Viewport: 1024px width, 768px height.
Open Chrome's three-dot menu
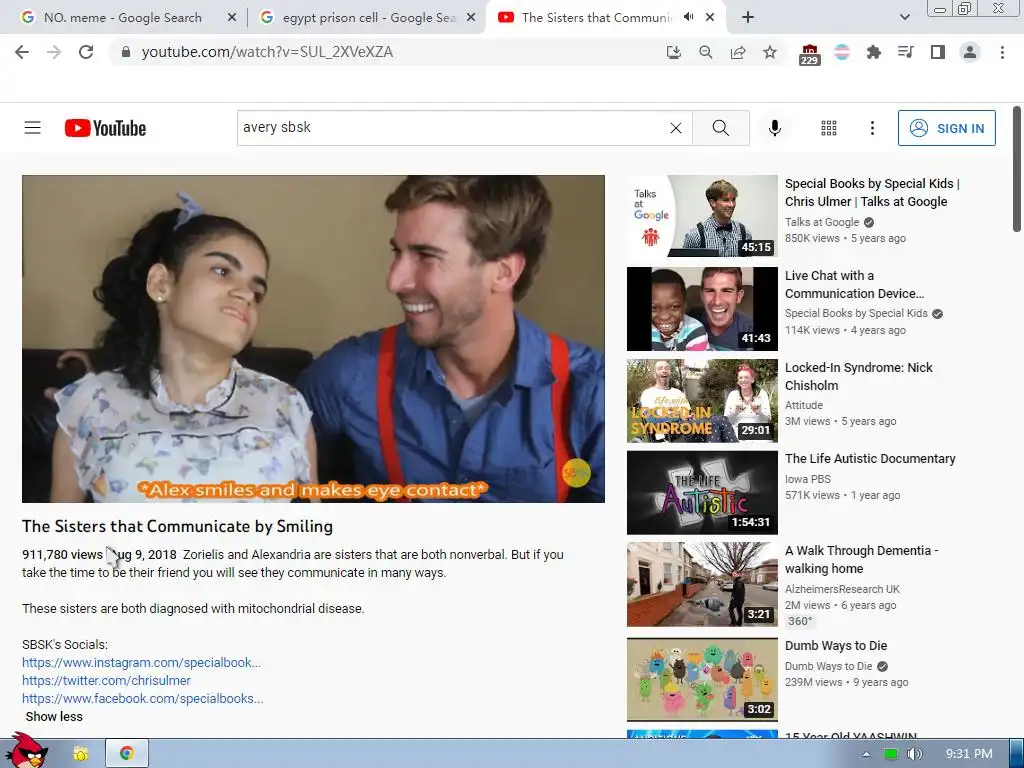1002,52
